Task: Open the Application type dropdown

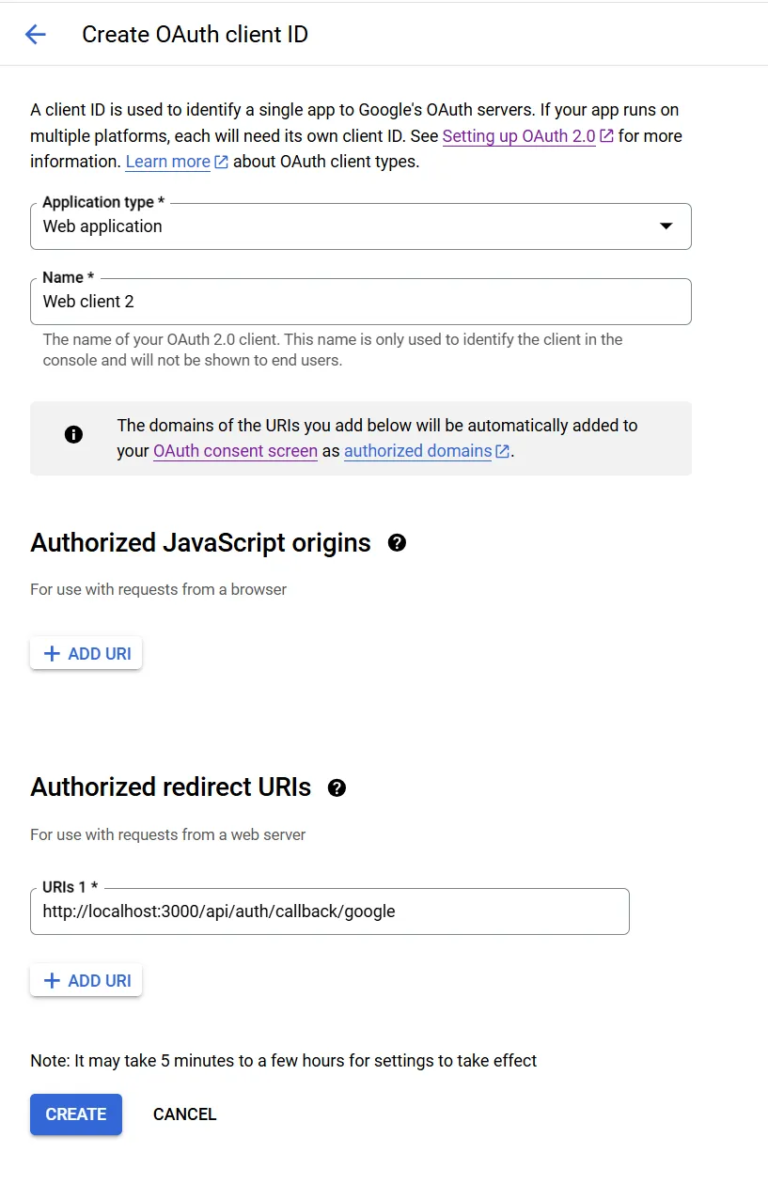Action: [x=360, y=226]
